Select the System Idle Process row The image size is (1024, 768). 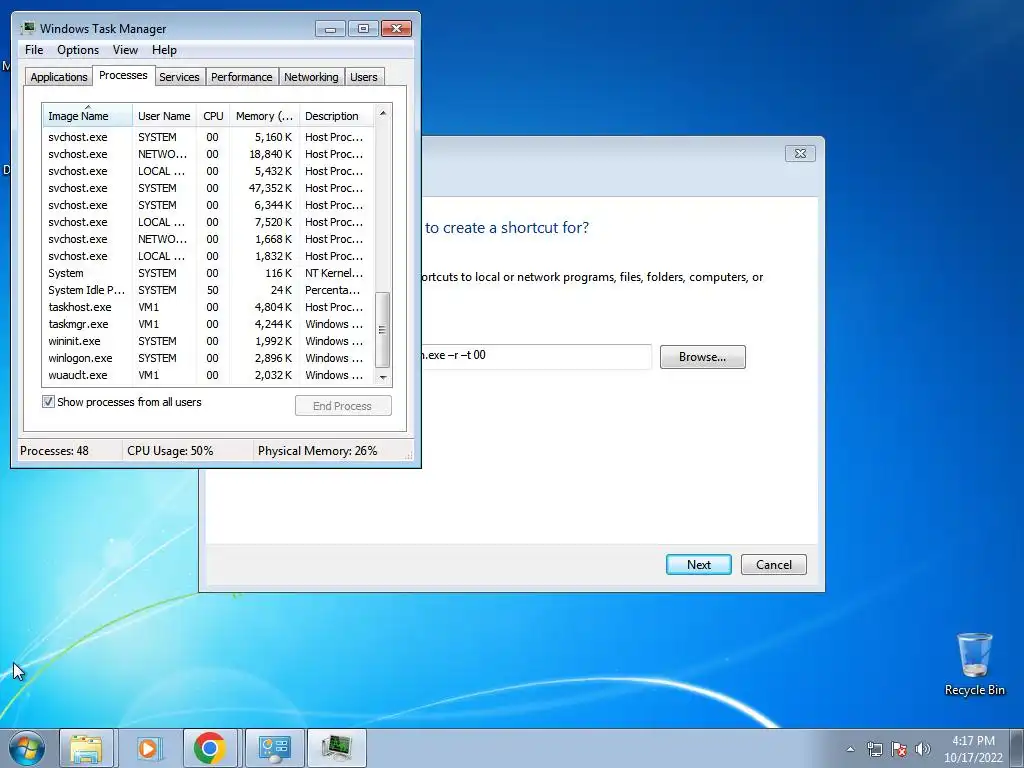pyautogui.click(x=208, y=290)
